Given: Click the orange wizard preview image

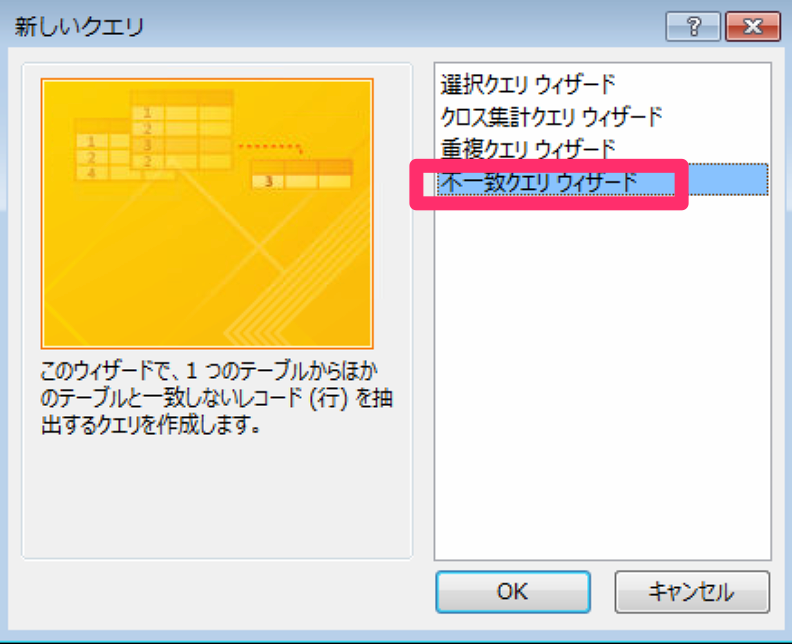Looking at the screenshot, I should point(207,214).
